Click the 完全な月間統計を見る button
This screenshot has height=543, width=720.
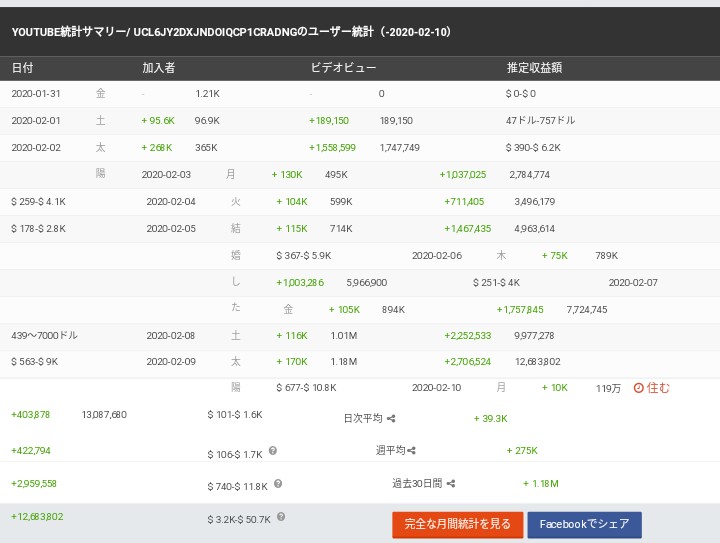457,524
